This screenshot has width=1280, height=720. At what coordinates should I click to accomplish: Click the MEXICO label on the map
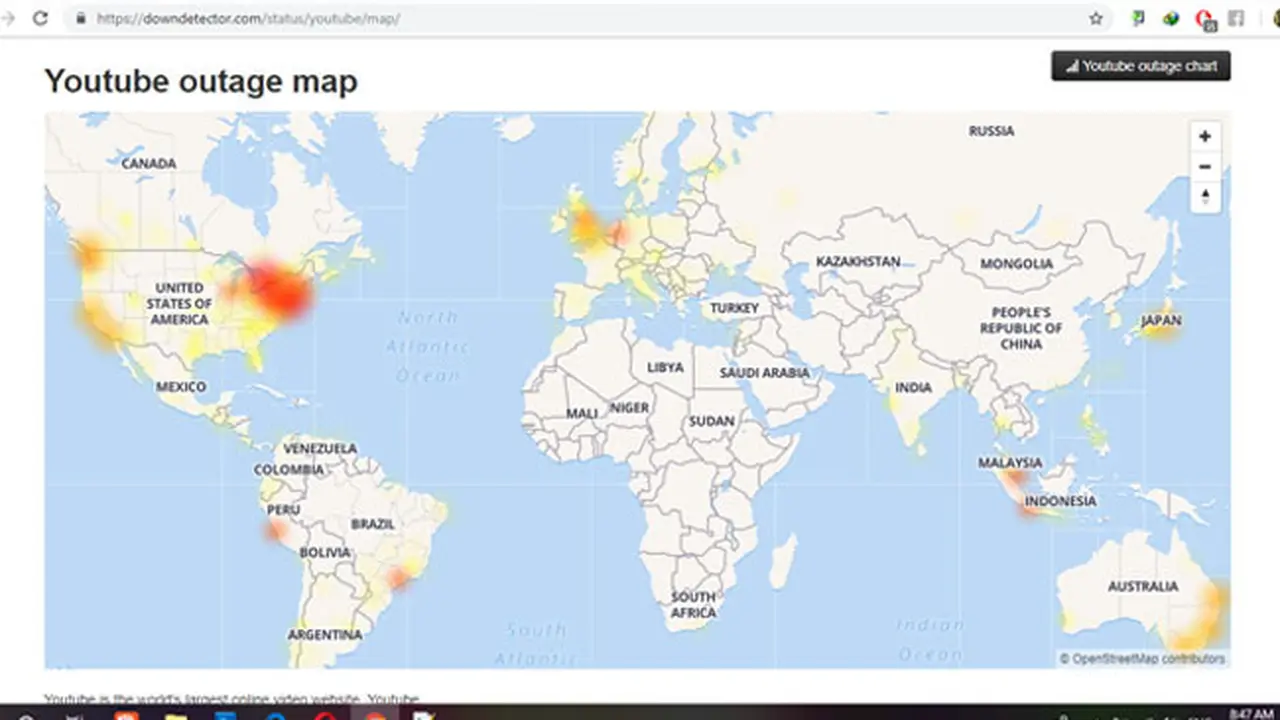181,386
